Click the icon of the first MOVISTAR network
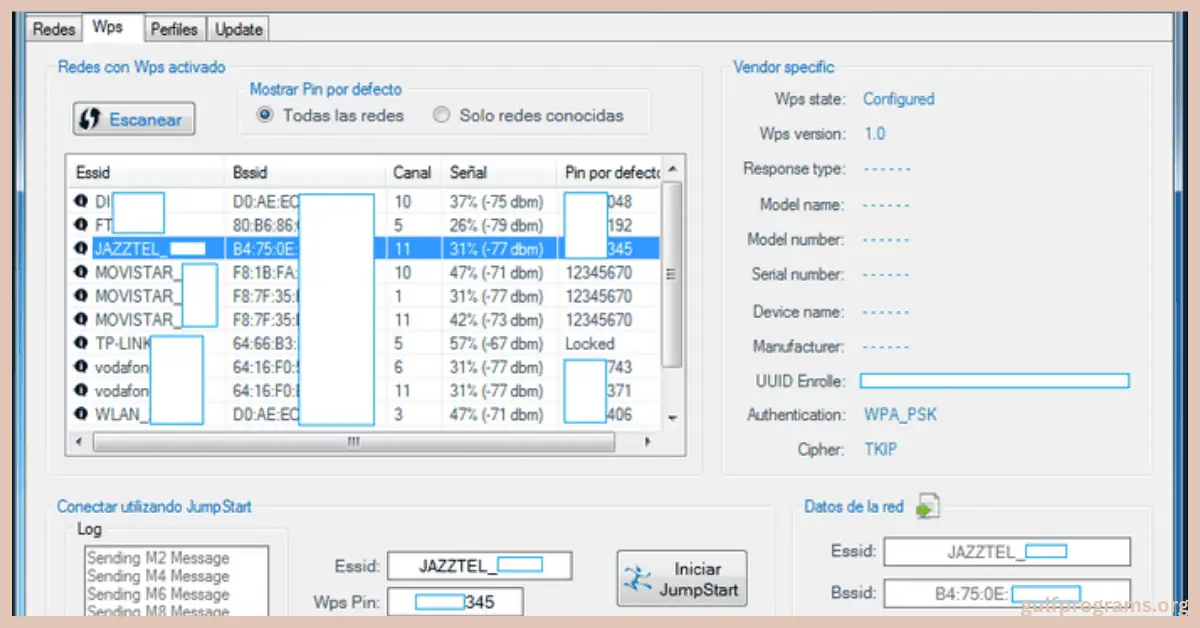 81,272
